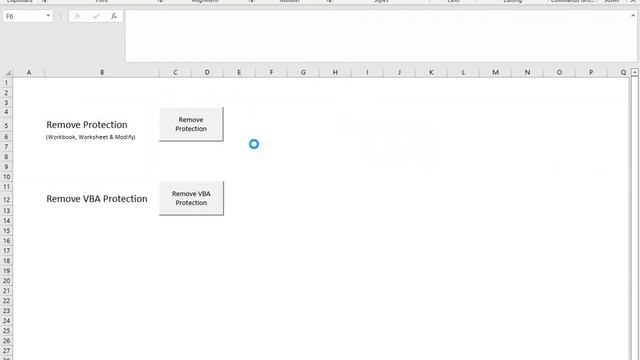Image resolution: width=640 pixels, height=360 pixels.
Task: Select column A header
Action: pyautogui.click(x=29, y=72)
